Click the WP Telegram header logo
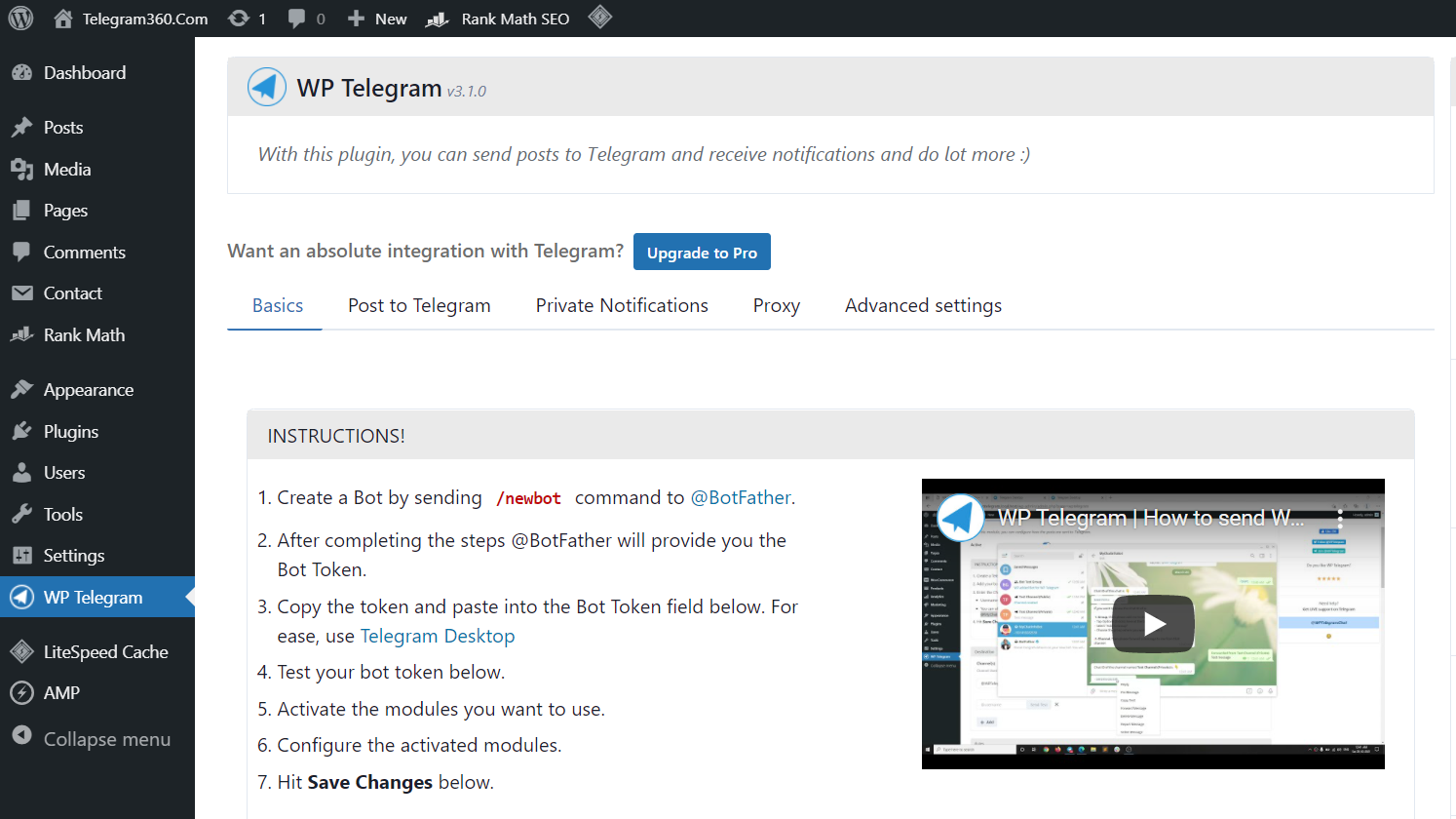This screenshot has height=819, width=1456. click(266, 87)
